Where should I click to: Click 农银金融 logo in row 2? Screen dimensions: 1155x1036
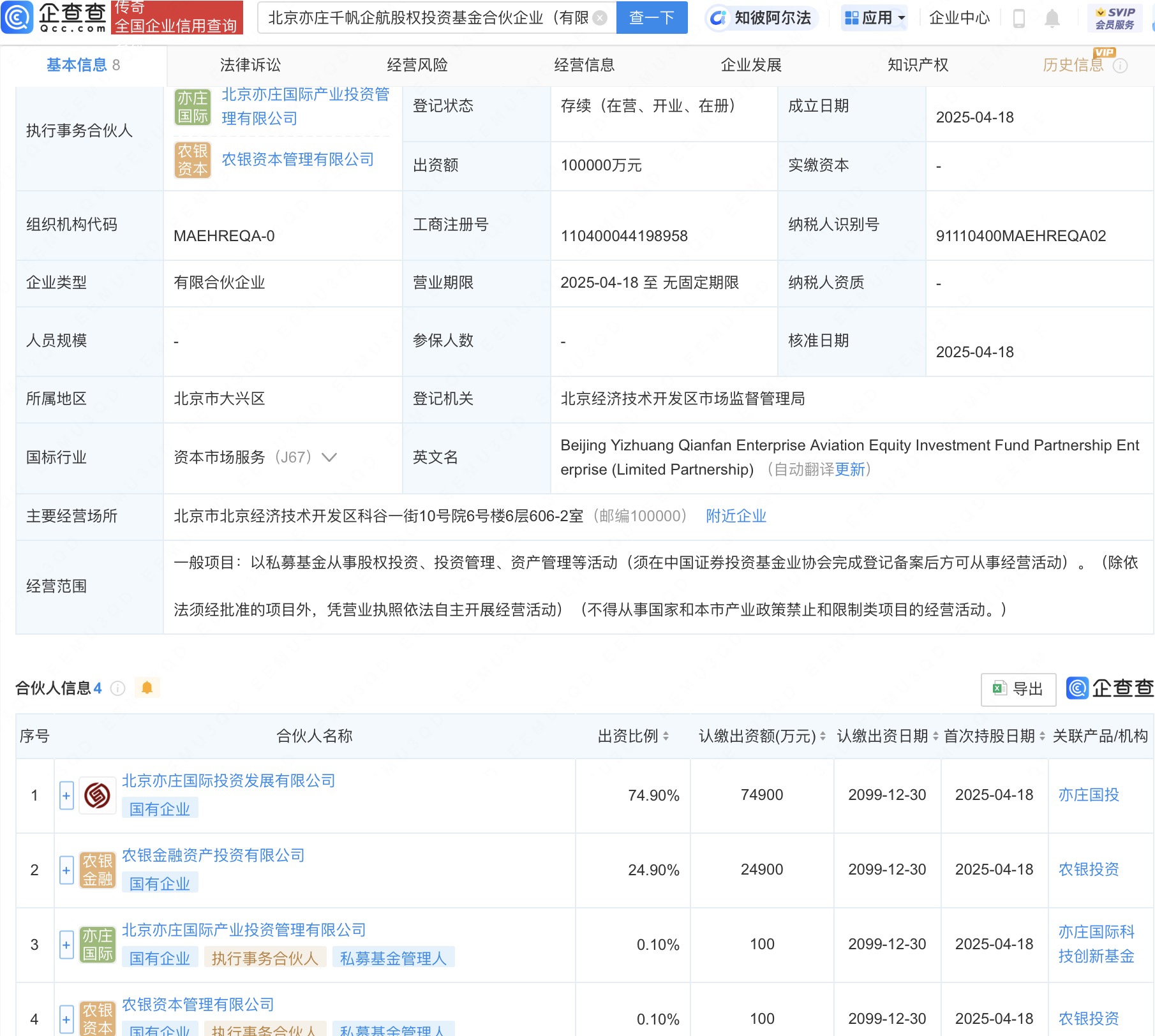click(x=98, y=870)
